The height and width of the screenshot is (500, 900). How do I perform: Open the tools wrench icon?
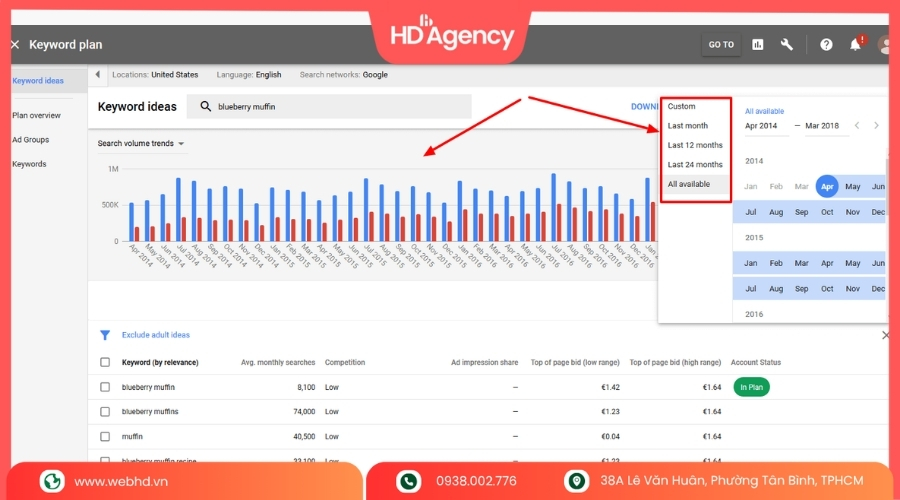tap(786, 45)
